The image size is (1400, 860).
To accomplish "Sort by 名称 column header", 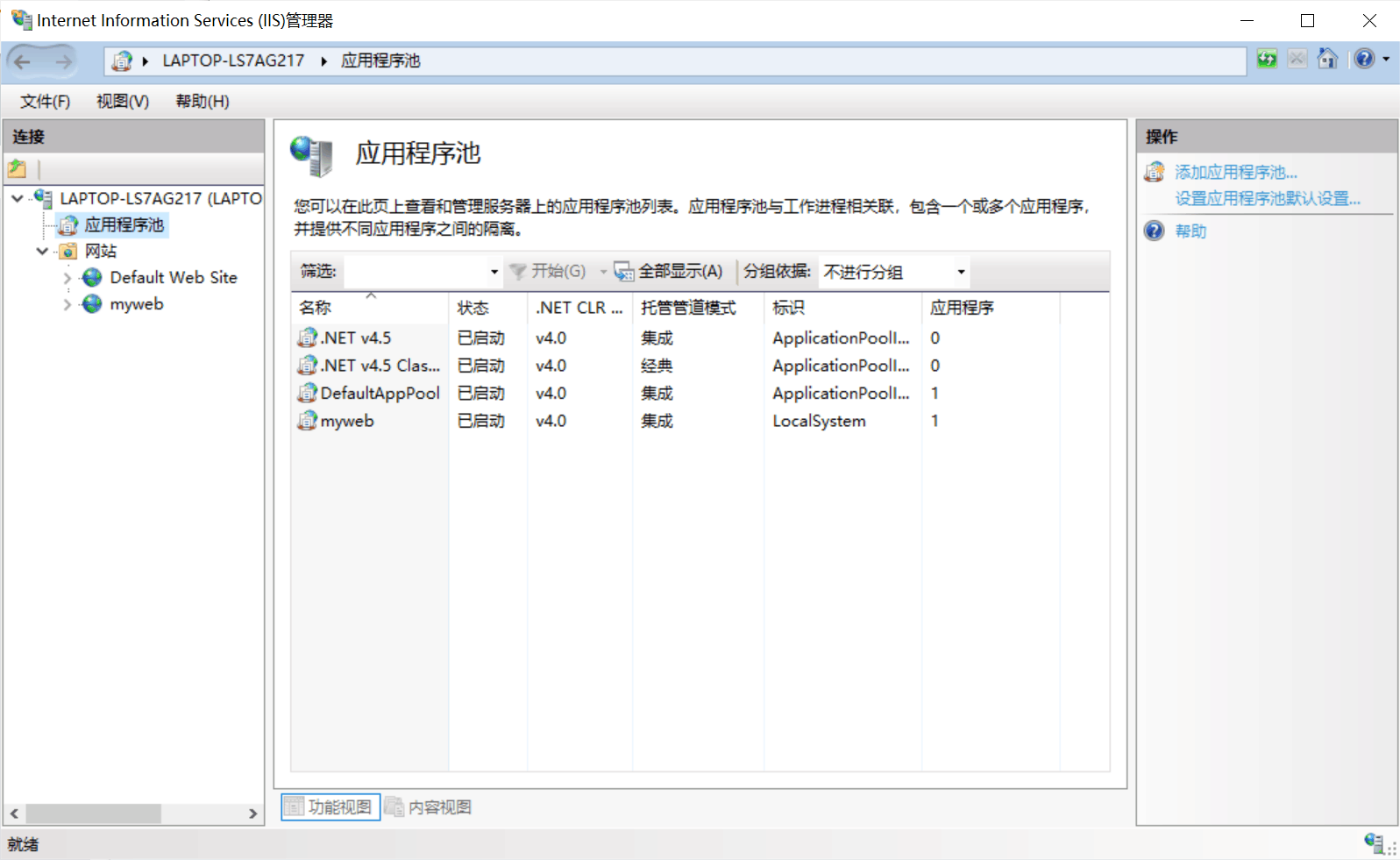I will click(x=369, y=308).
